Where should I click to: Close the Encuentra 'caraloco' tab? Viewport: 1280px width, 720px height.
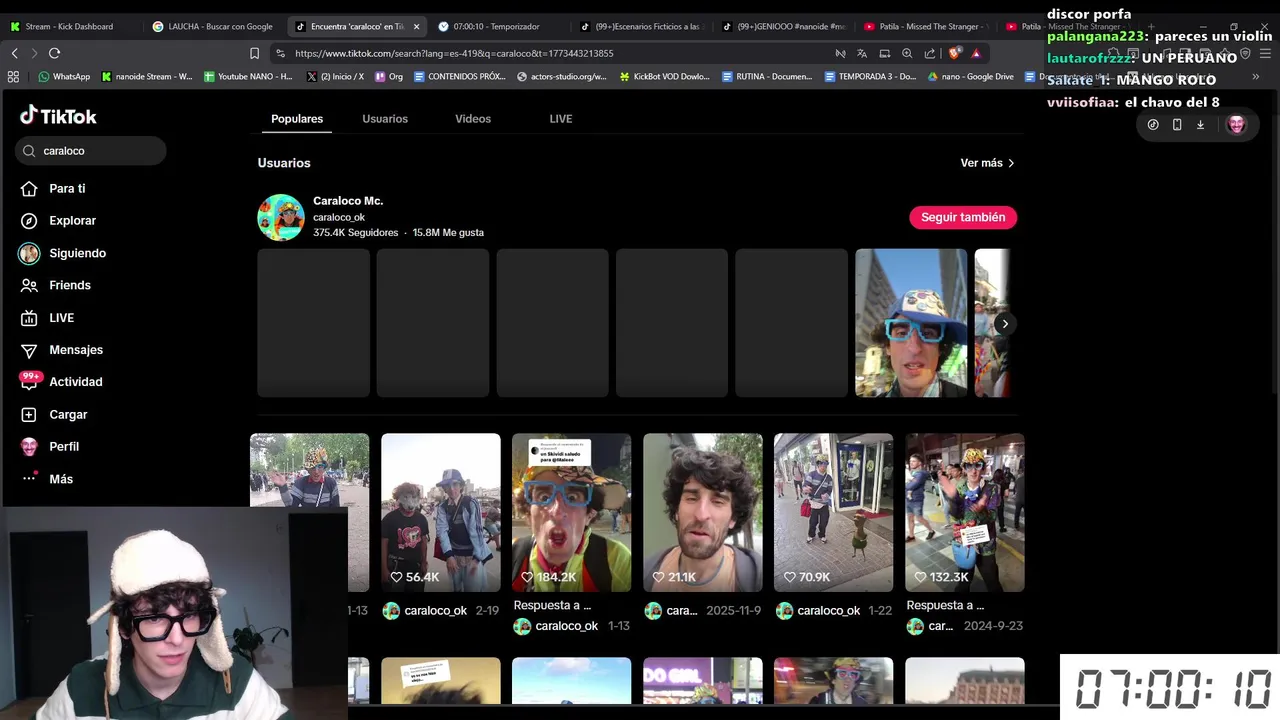(417, 26)
